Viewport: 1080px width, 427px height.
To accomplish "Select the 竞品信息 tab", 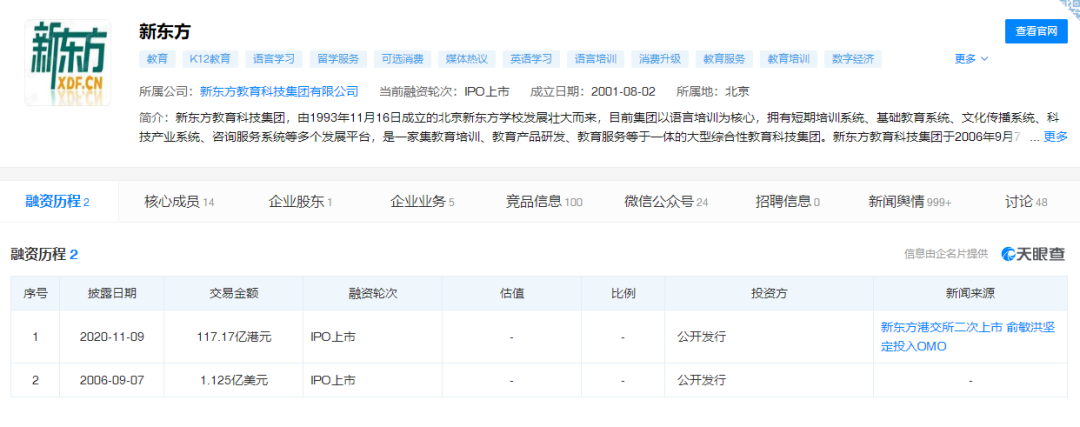I will (543, 202).
